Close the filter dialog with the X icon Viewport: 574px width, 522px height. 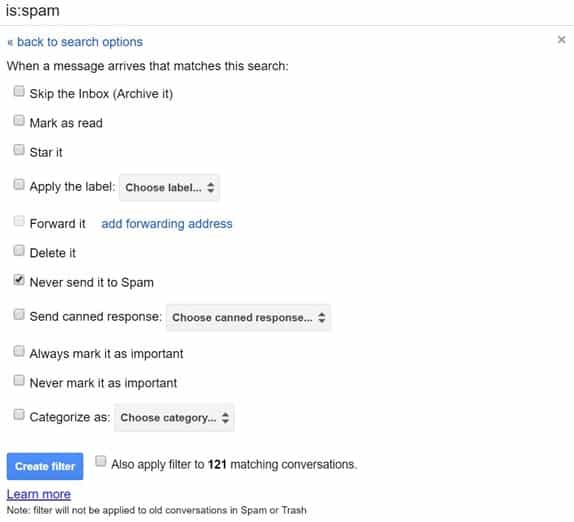[561, 40]
